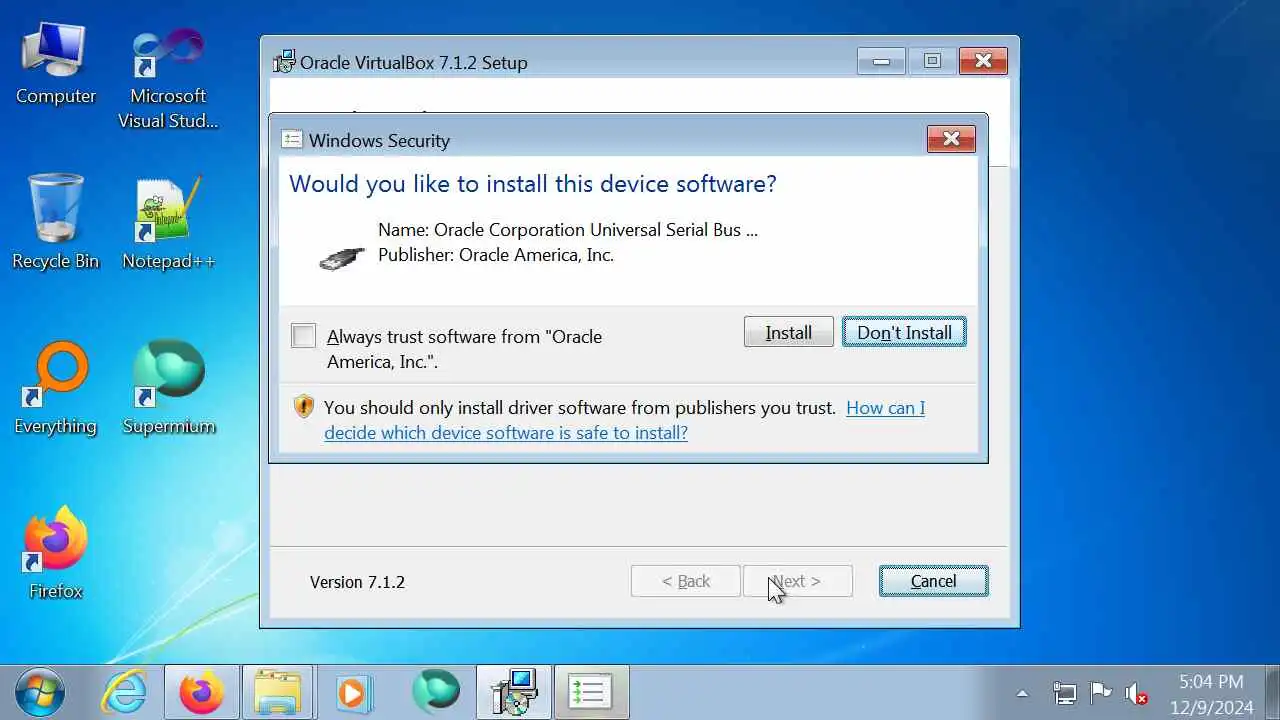Viewport: 1280px width, 720px height.
Task: Check Always trust software from Oracle
Action: click(x=304, y=336)
